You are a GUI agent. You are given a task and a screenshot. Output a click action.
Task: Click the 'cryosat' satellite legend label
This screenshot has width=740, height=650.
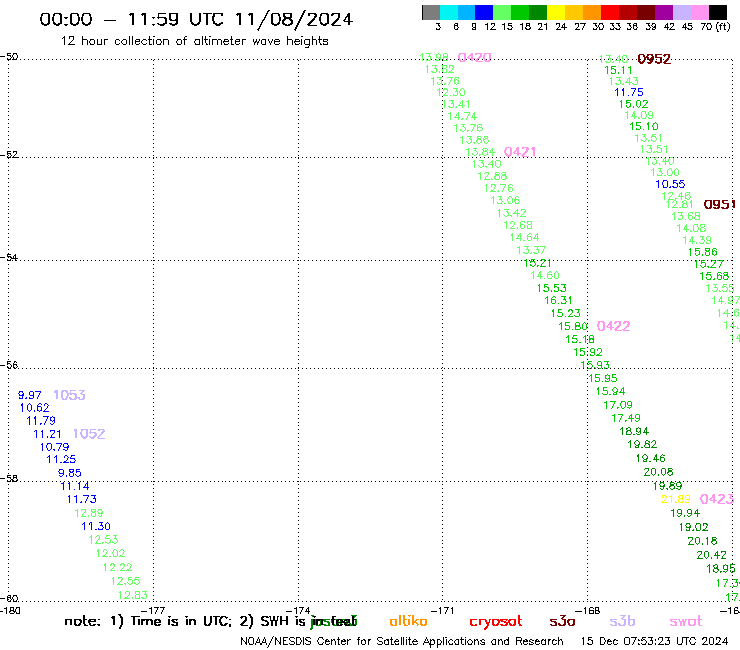coord(496,622)
